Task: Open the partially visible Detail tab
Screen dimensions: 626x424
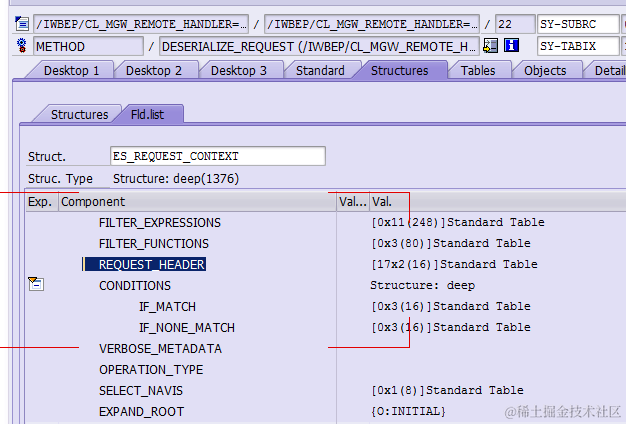Action: click(x=607, y=71)
